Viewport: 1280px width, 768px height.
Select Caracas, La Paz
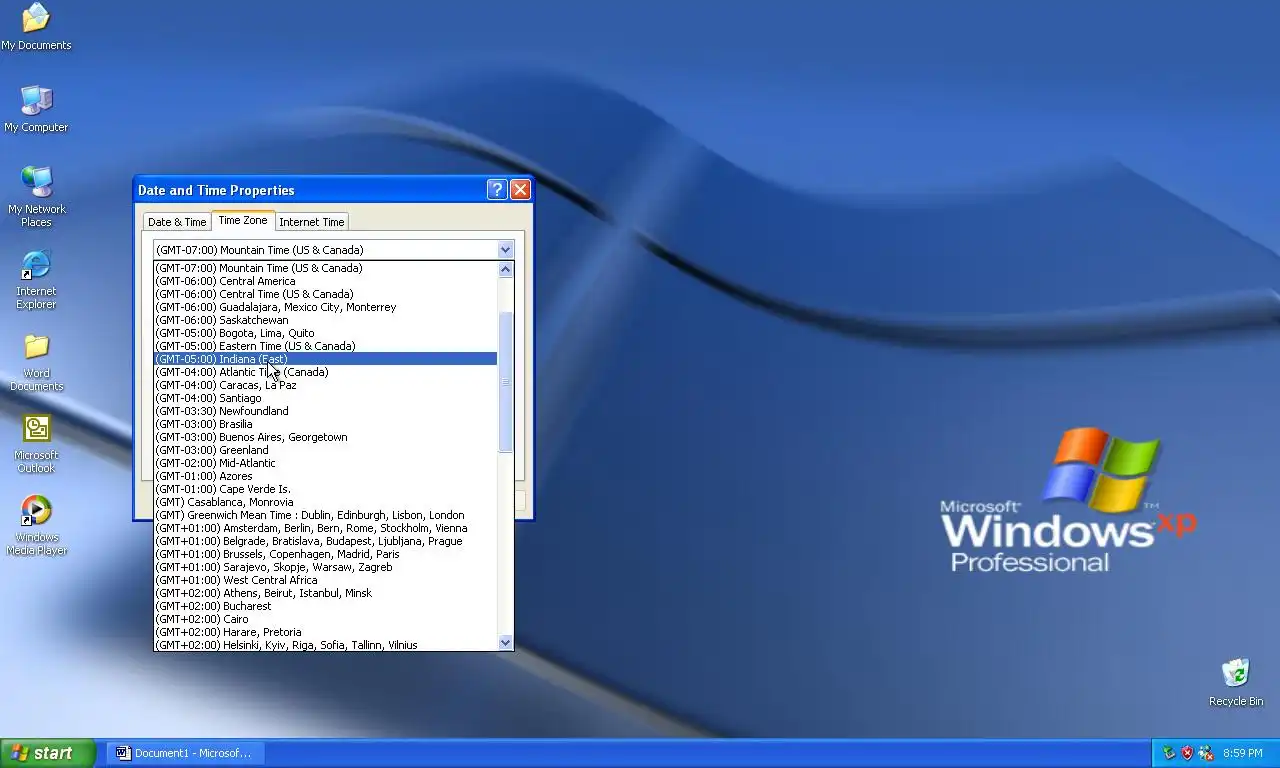325,385
